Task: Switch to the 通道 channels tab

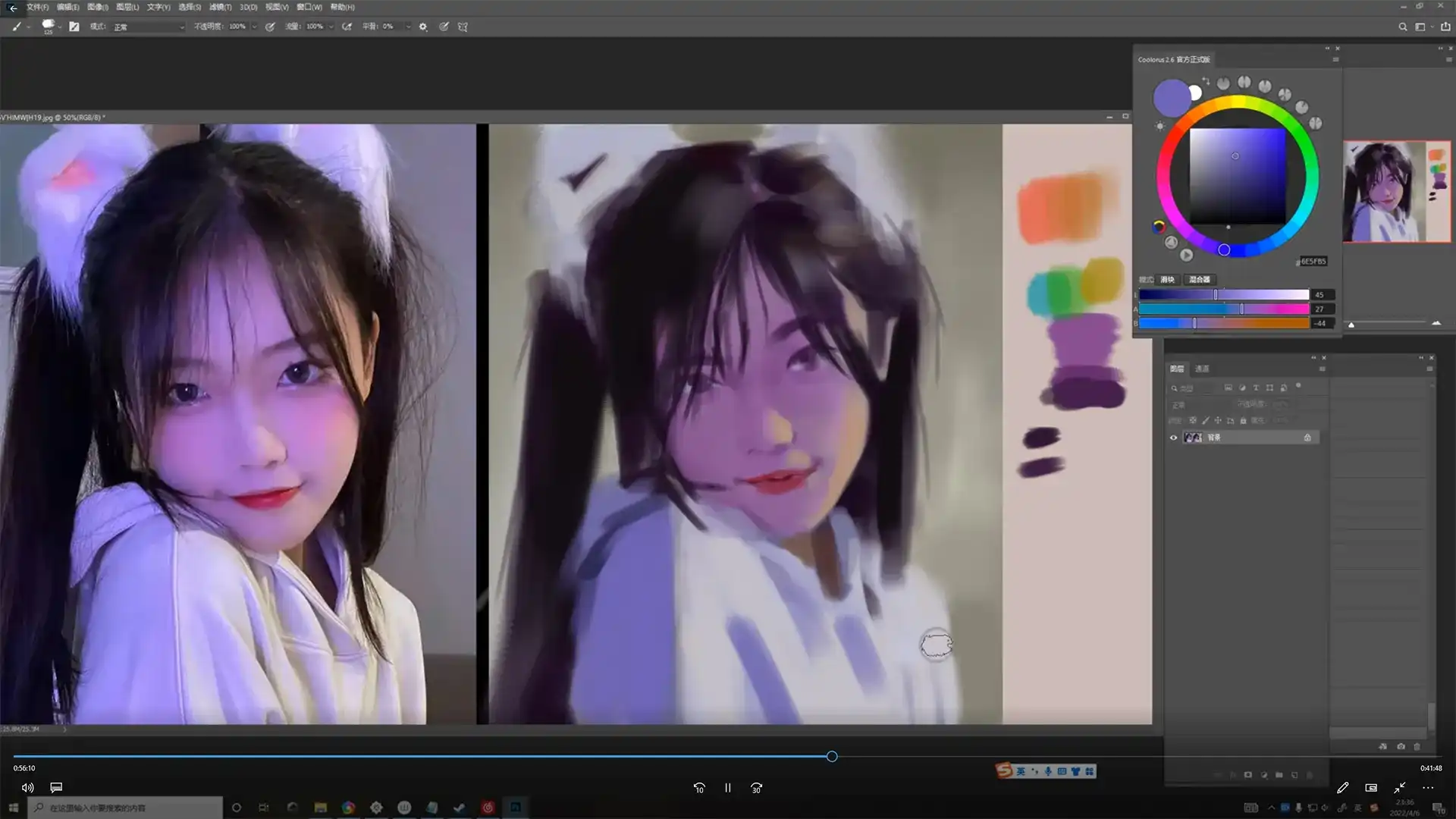Action: (1202, 369)
